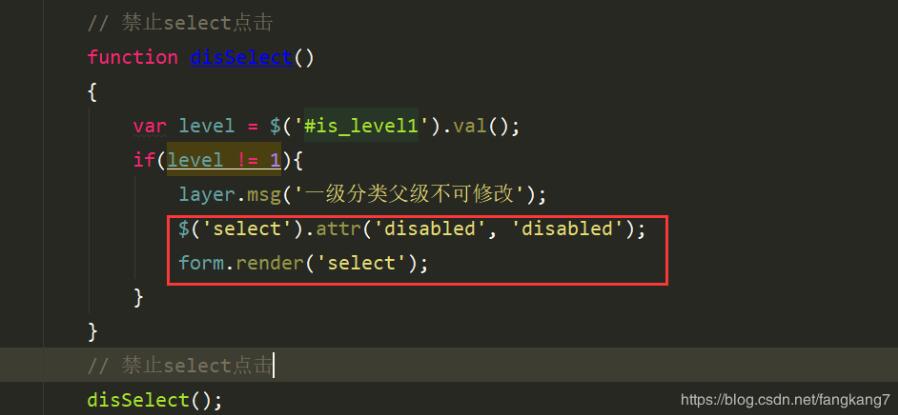The image size is (898, 415).
Task: Click the first 'disabled' string argument
Action: coord(430,229)
